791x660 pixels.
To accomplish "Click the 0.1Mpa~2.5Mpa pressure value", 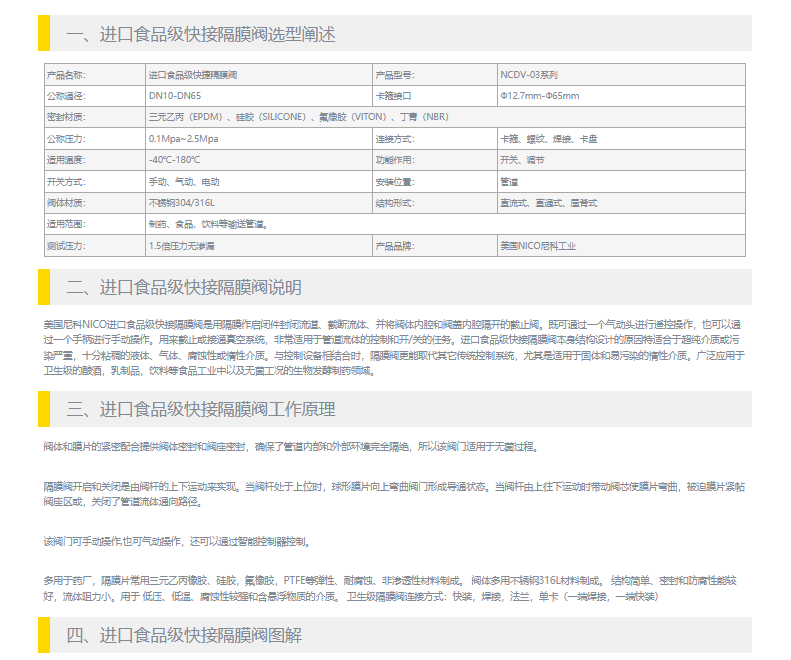I will pos(183,139).
